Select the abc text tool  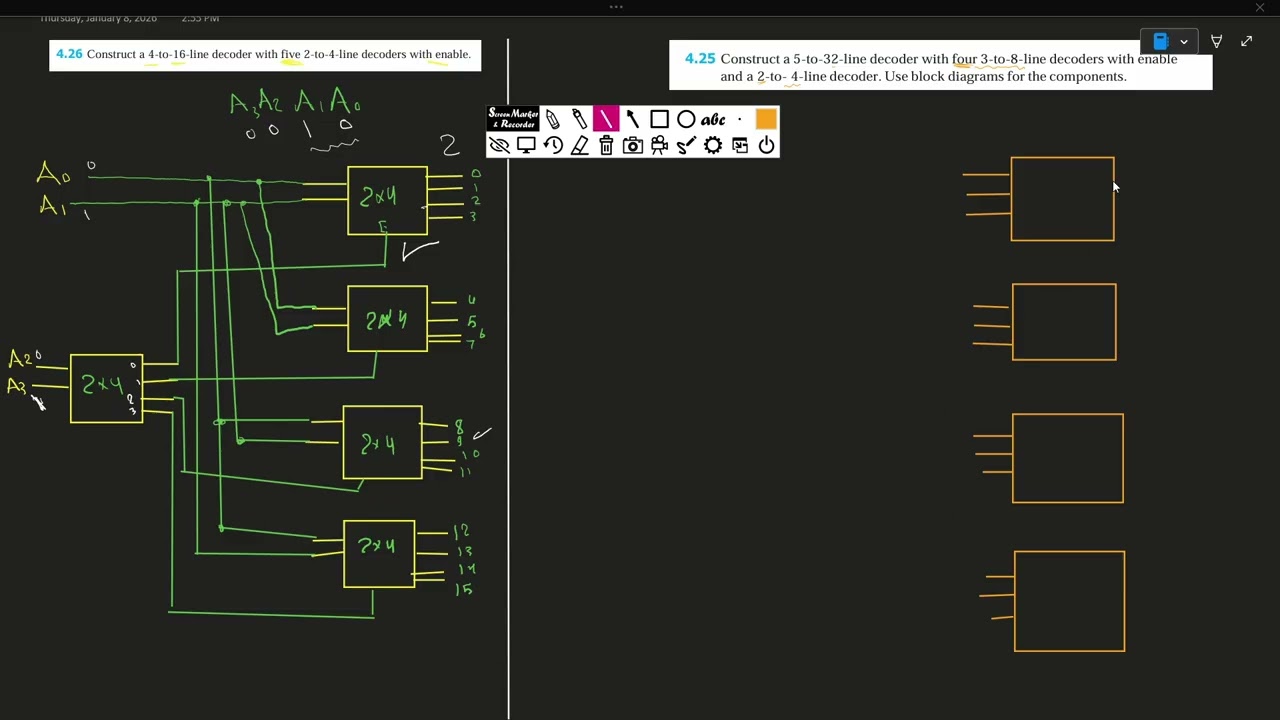[x=713, y=120]
